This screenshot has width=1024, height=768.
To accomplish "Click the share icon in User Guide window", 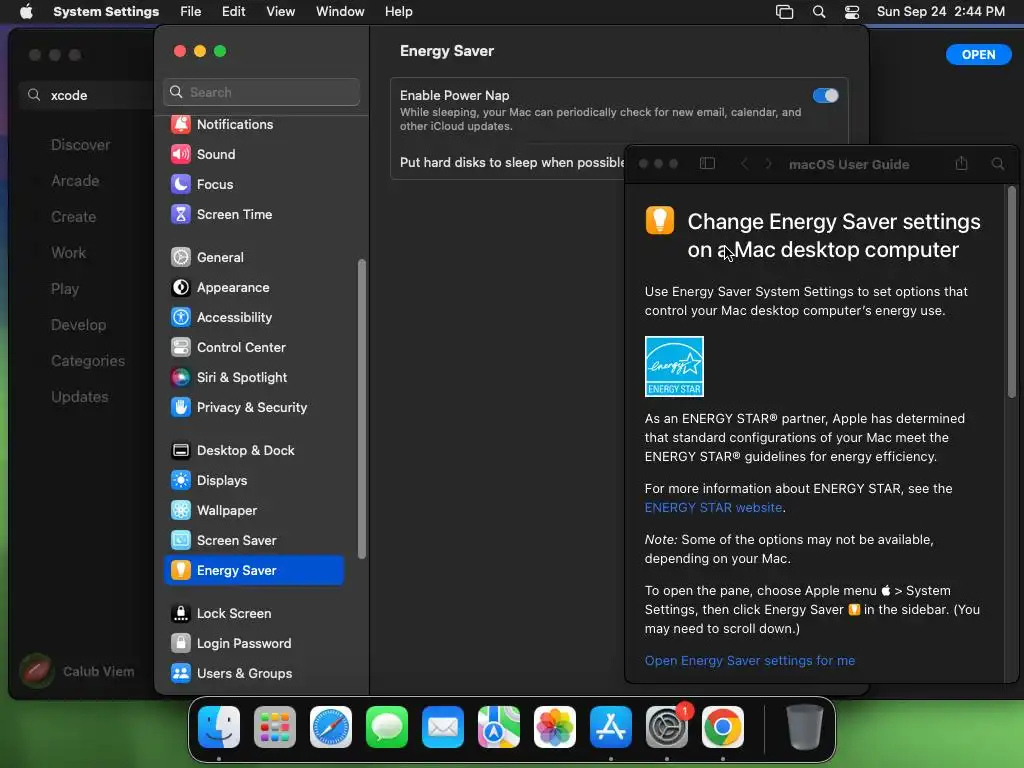I will click(x=961, y=164).
